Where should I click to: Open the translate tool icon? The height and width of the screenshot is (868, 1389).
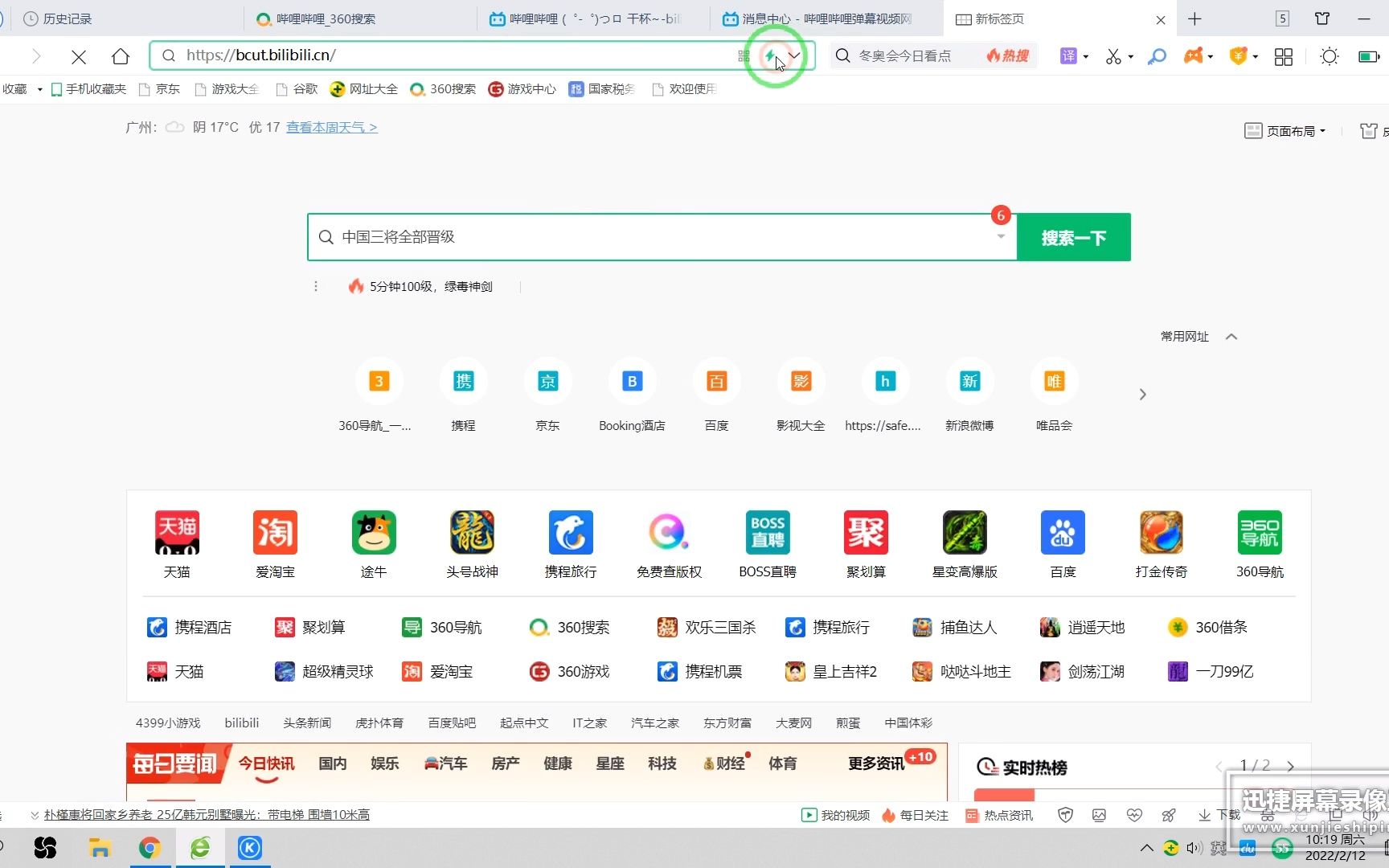pyautogui.click(x=1068, y=56)
